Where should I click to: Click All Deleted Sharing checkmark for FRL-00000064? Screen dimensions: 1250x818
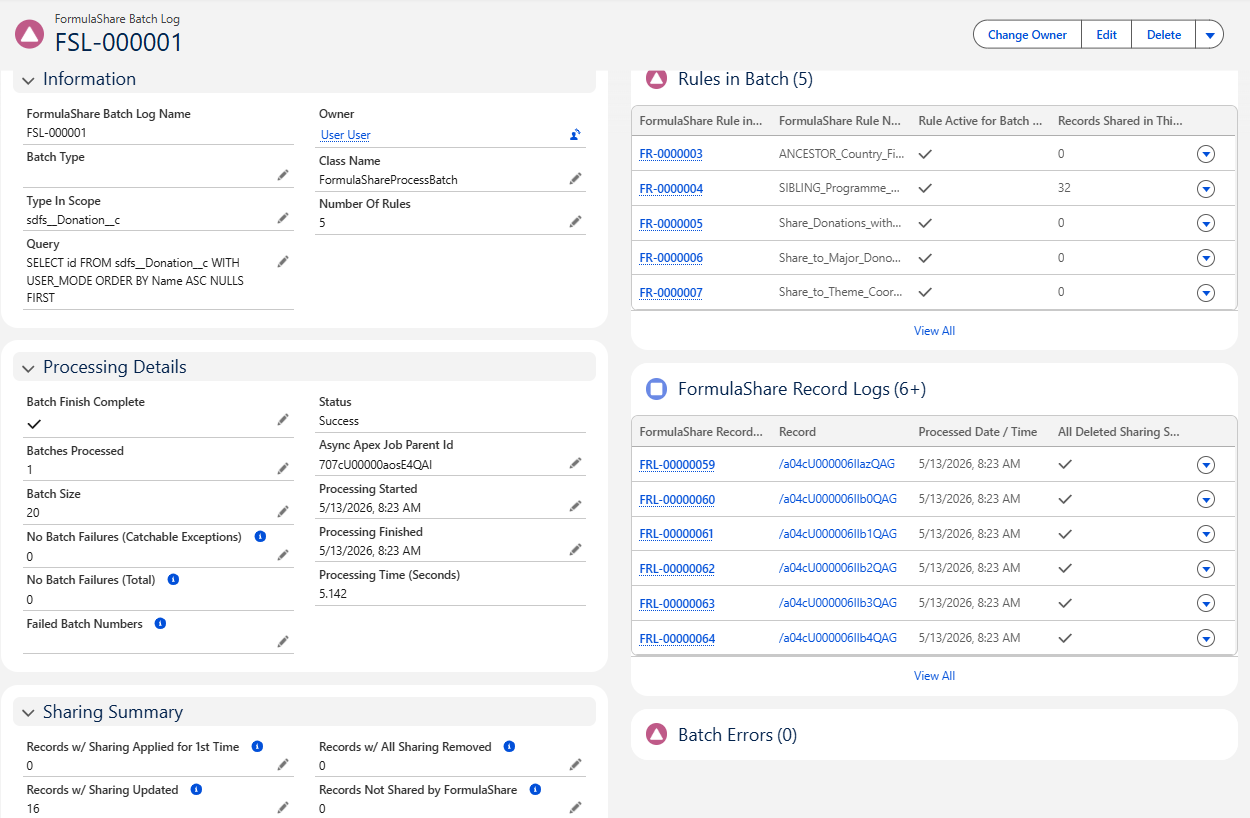pos(1065,638)
